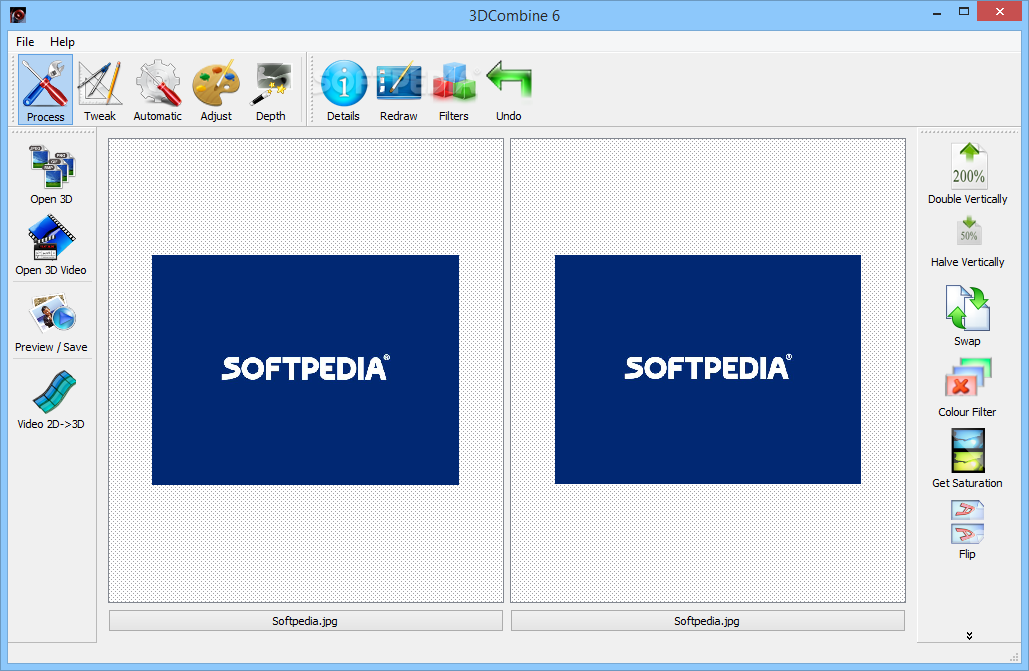
Task: Click the 3DCombine app icon in title bar
Action: tap(18, 14)
